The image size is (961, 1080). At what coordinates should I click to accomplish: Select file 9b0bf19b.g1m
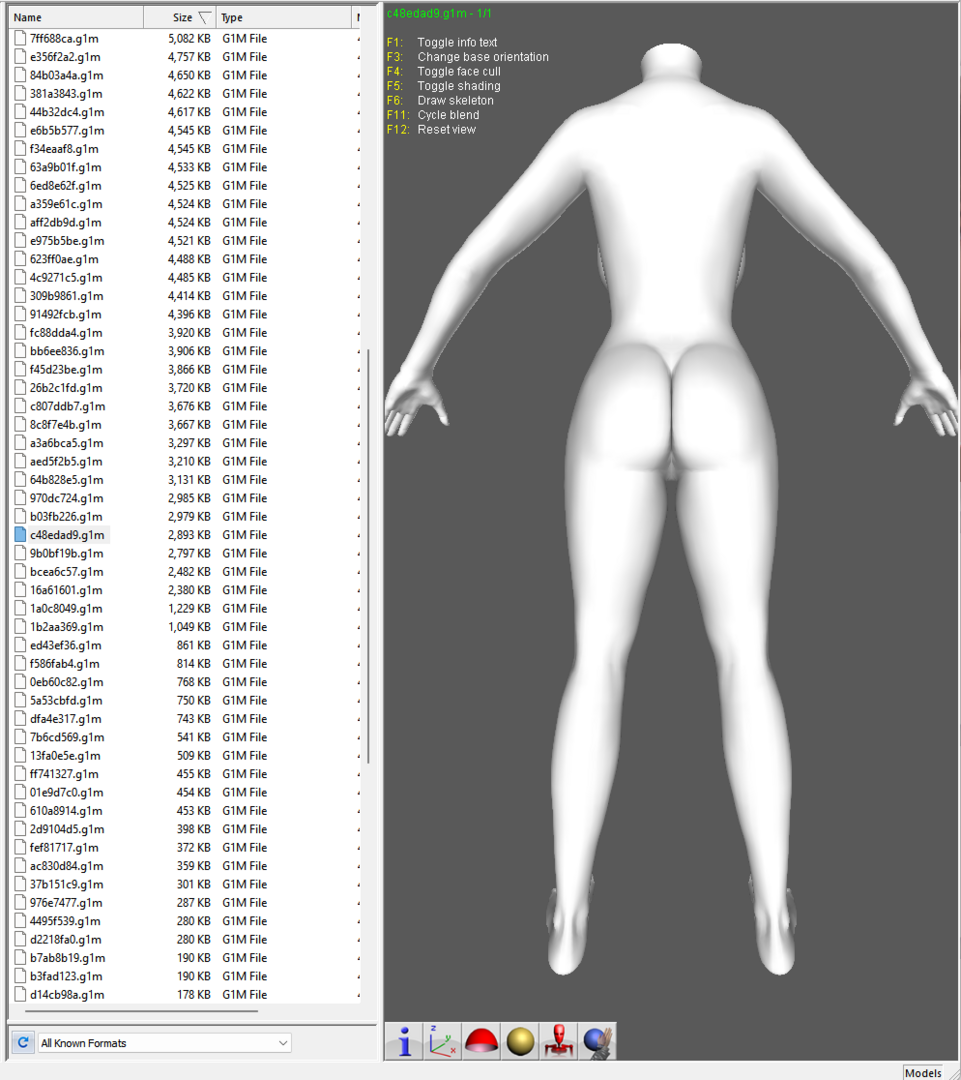tap(66, 553)
